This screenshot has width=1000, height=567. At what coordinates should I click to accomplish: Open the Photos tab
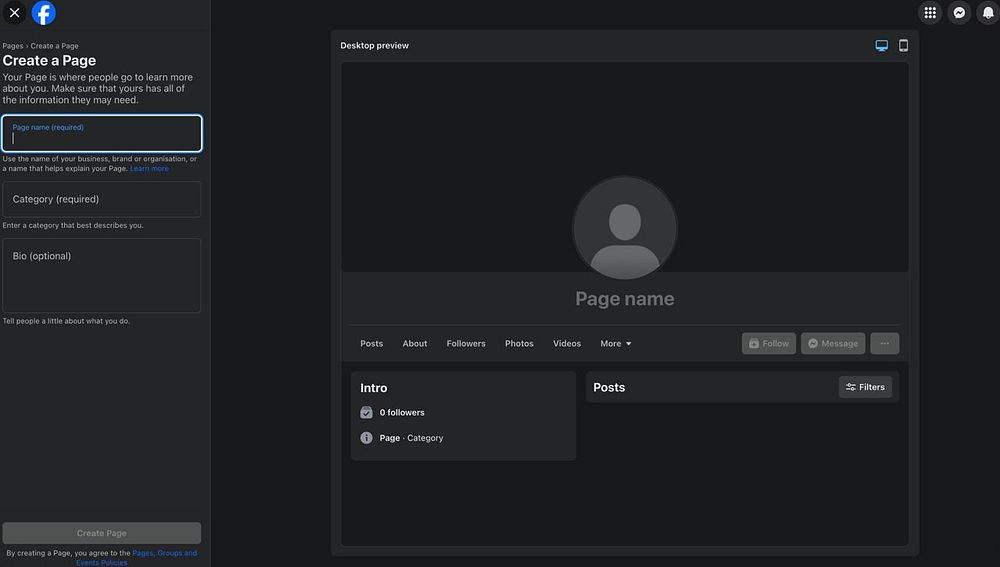pos(519,343)
